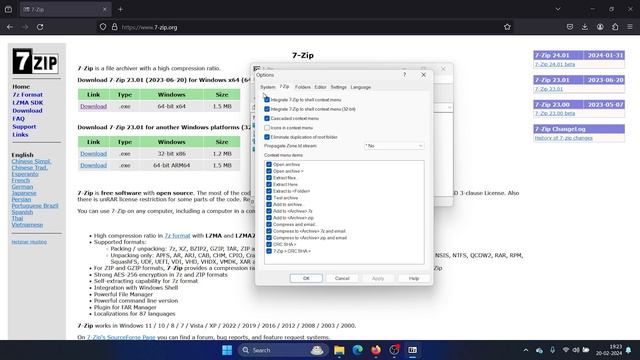Open the LZMA SDK sidebar link
The height and width of the screenshot is (360, 640).
coord(27,102)
